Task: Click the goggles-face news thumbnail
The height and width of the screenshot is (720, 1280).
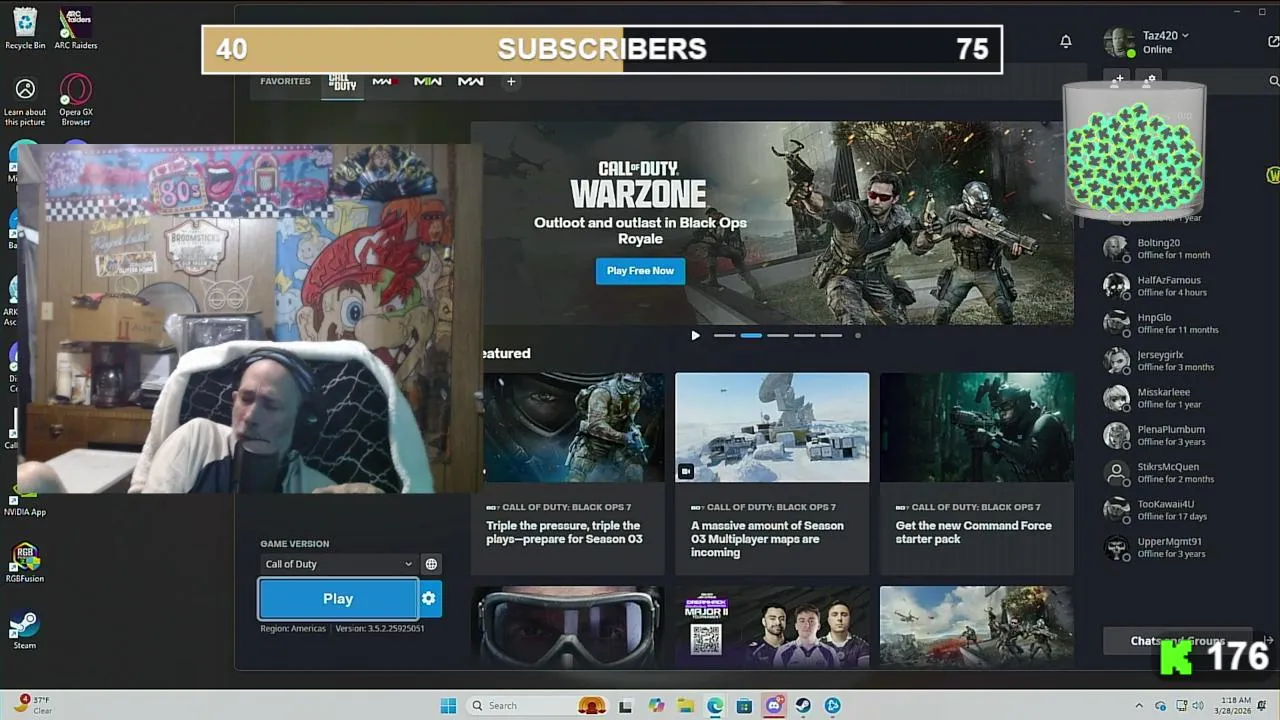Action: (x=567, y=626)
